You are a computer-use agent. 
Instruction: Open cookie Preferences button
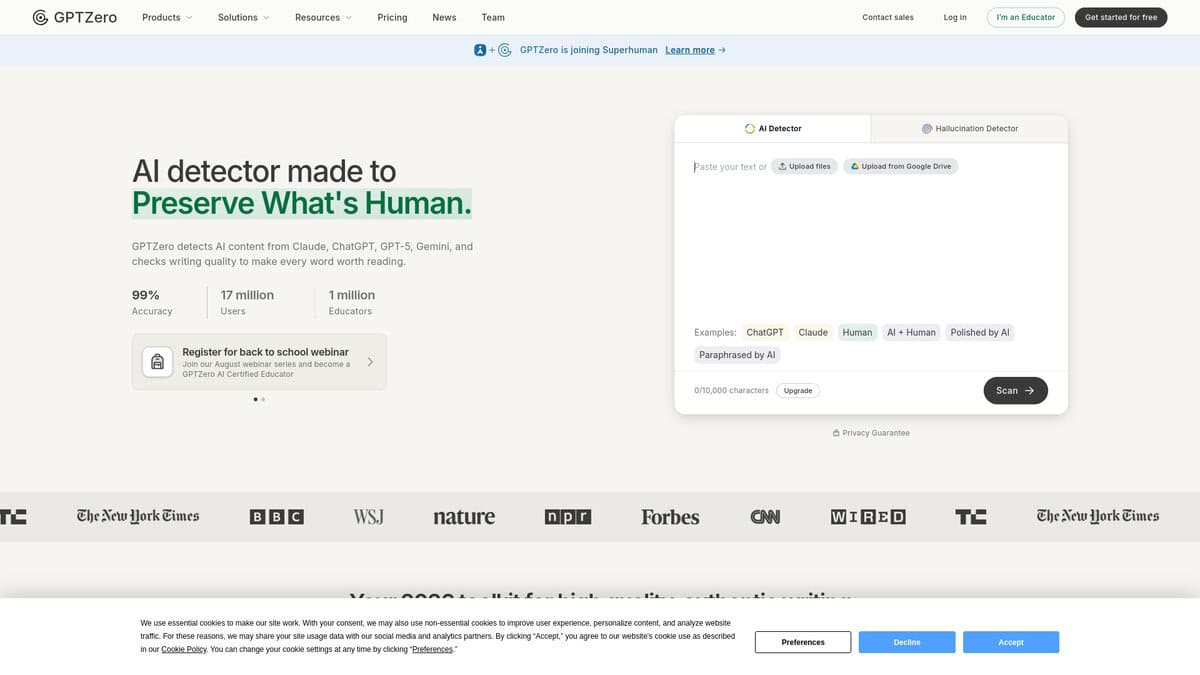803,642
